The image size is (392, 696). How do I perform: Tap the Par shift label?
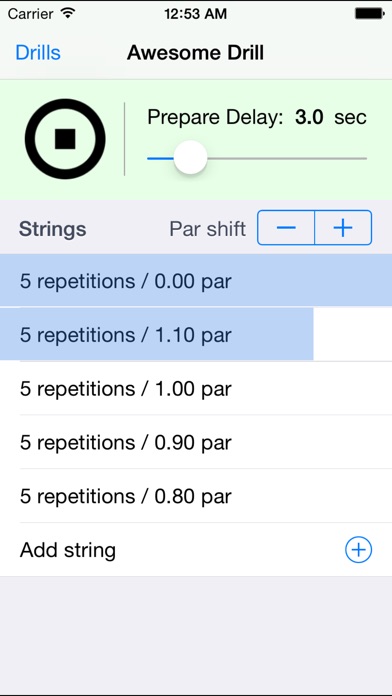pyautogui.click(x=208, y=229)
